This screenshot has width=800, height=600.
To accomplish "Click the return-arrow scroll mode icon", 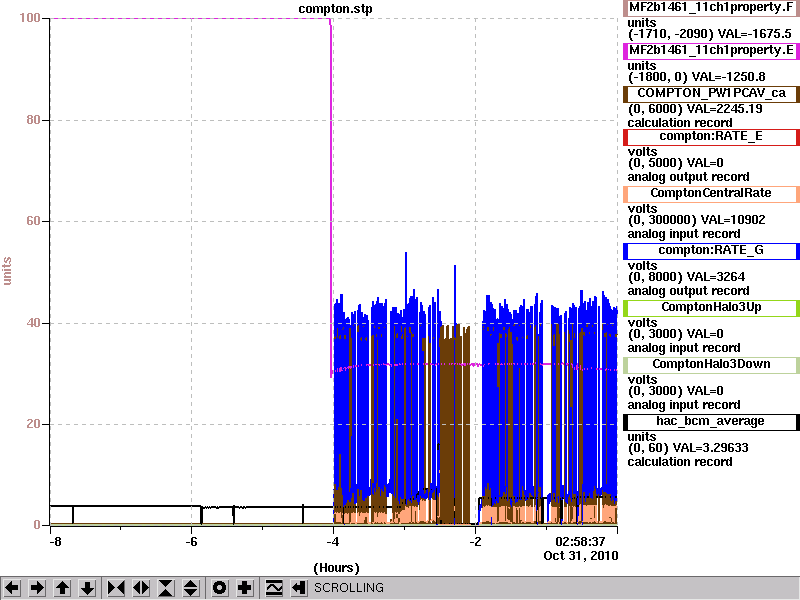I will tap(299, 588).
